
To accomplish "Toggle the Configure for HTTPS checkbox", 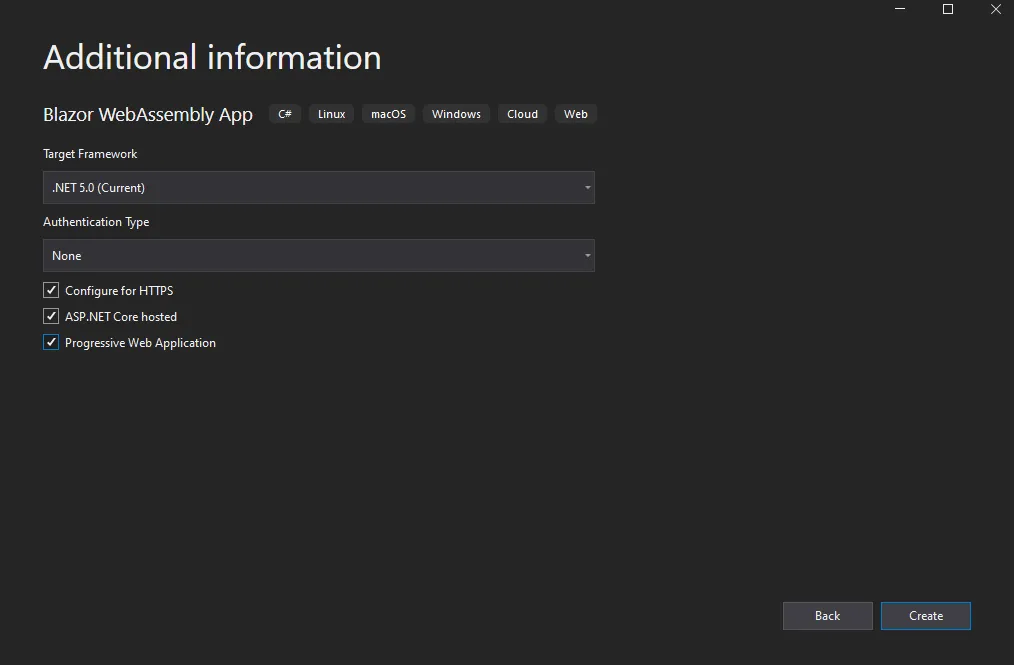I will [x=51, y=290].
